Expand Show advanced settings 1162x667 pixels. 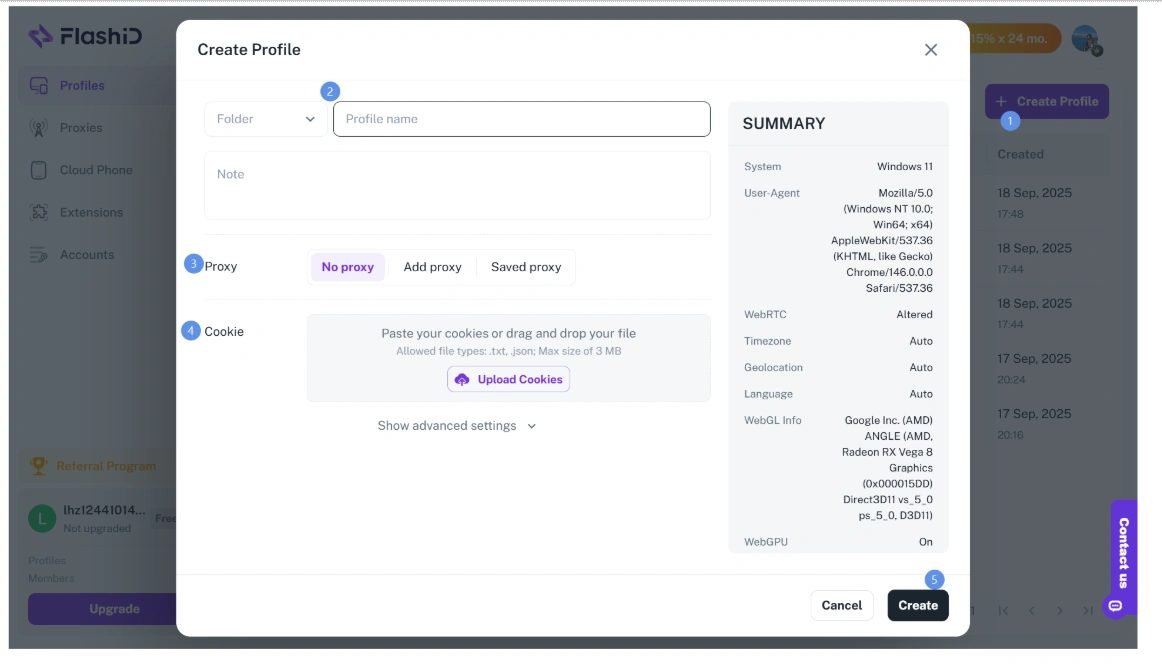(456, 425)
